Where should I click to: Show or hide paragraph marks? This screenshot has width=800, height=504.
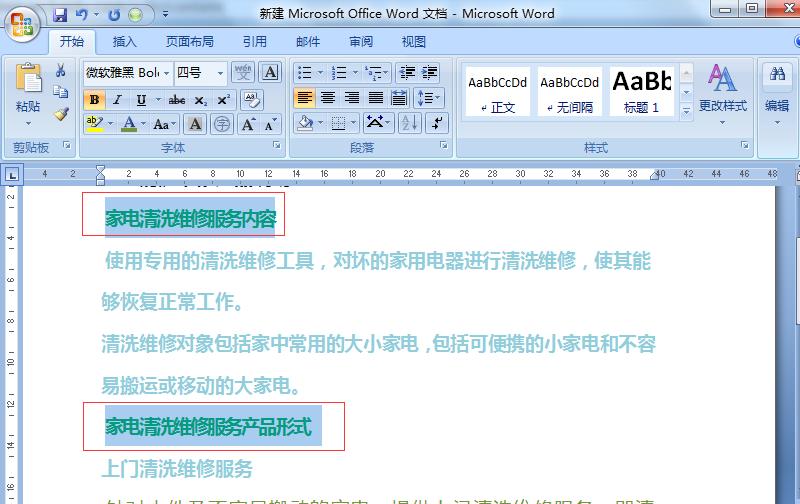[x=437, y=123]
